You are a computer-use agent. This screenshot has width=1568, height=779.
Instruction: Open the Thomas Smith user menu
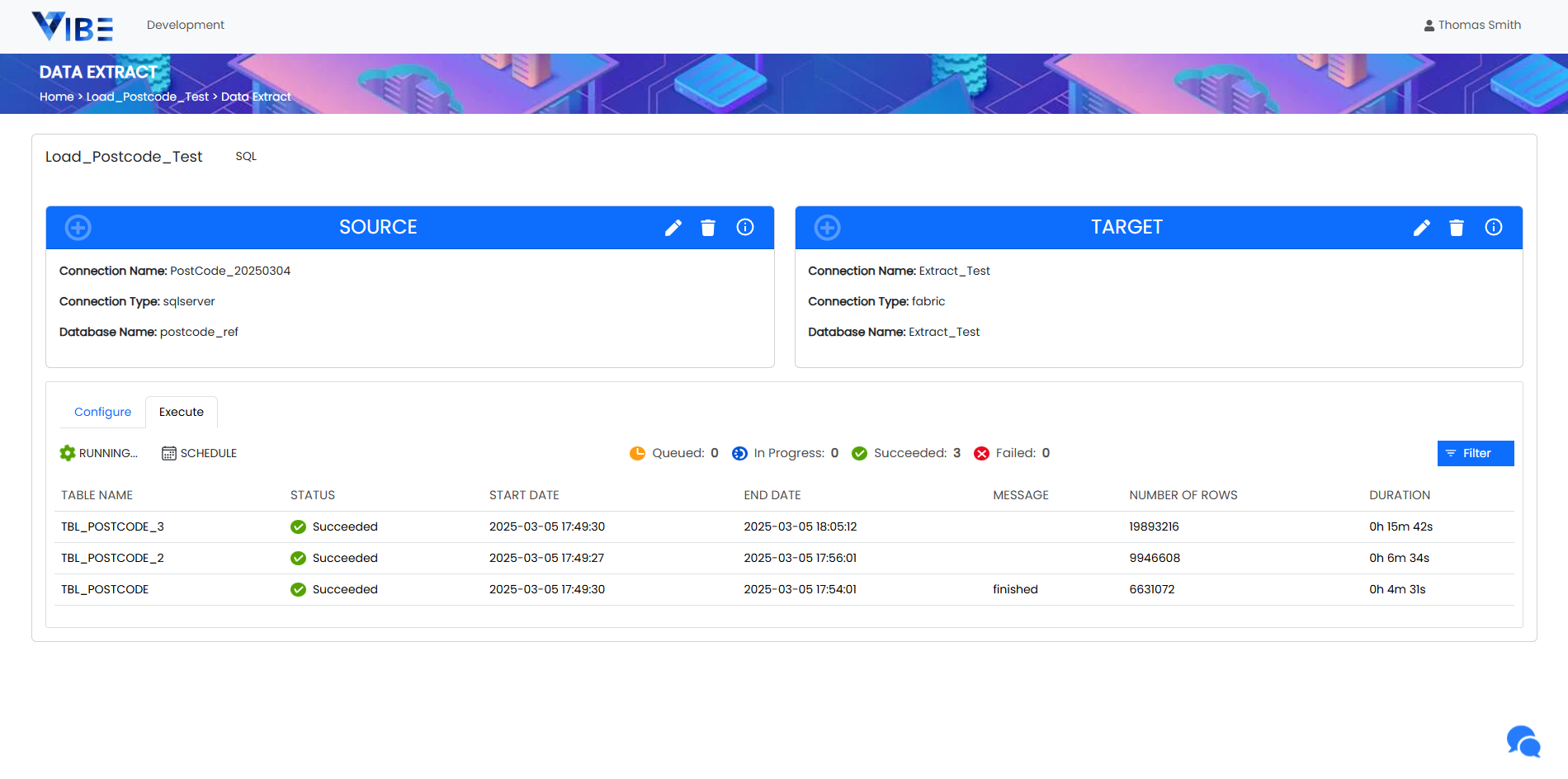(1472, 25)
